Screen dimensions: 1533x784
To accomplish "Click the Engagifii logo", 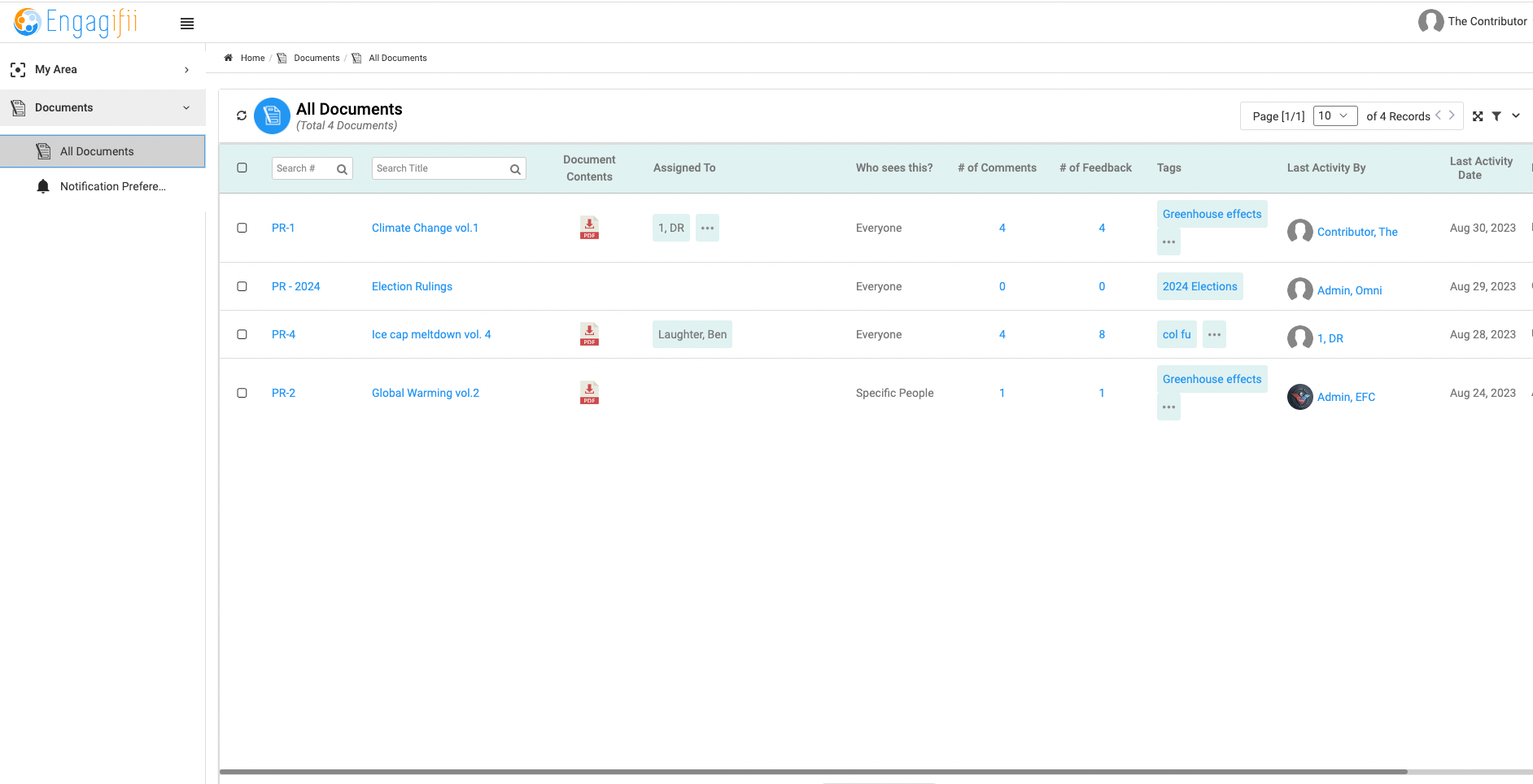I will point(76,22).
